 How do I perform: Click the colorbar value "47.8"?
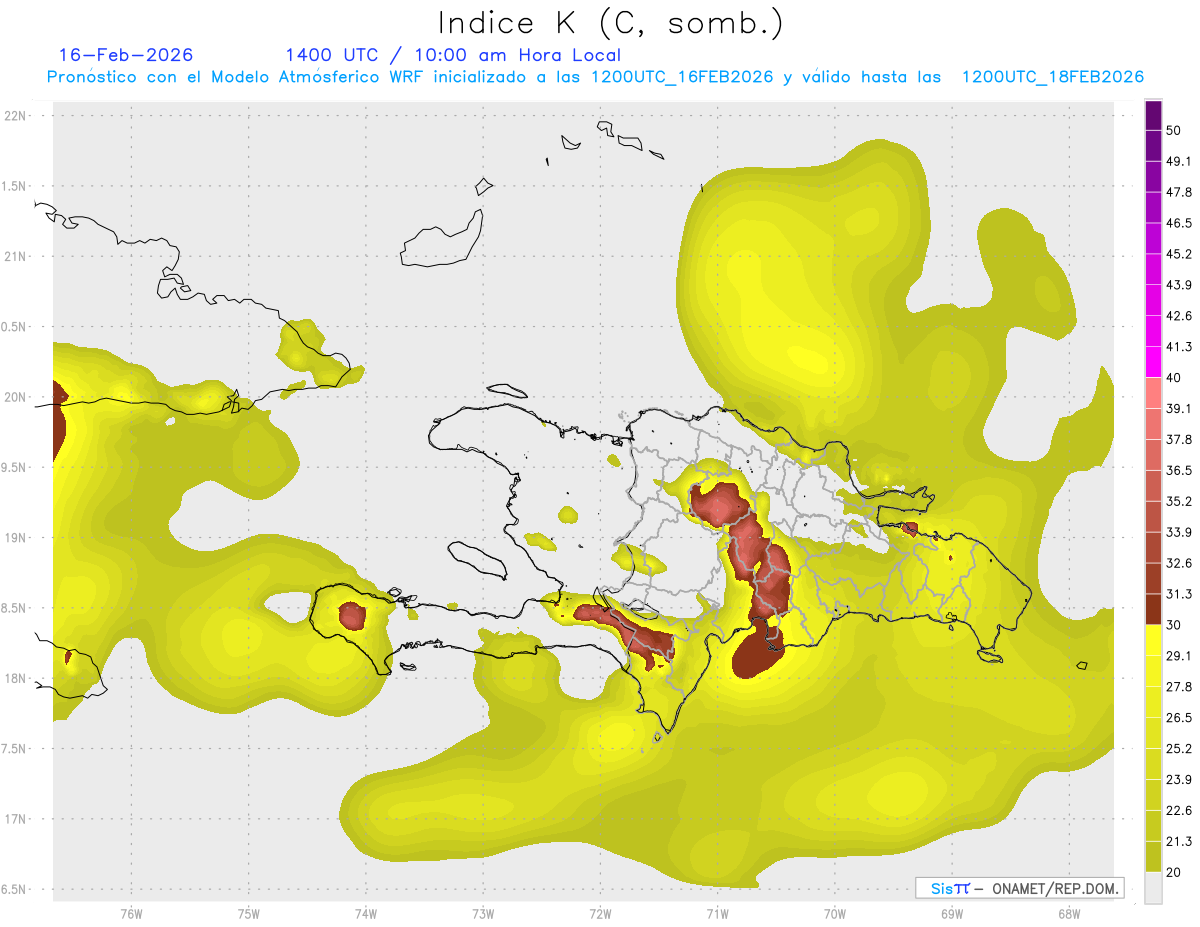(x=1179, y=192)
